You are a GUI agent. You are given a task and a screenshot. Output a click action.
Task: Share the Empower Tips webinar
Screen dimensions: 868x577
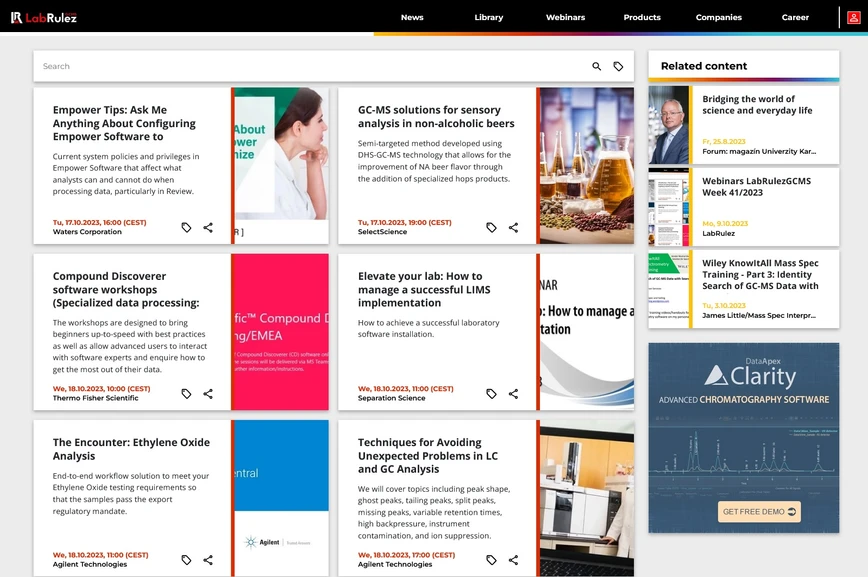208,228
